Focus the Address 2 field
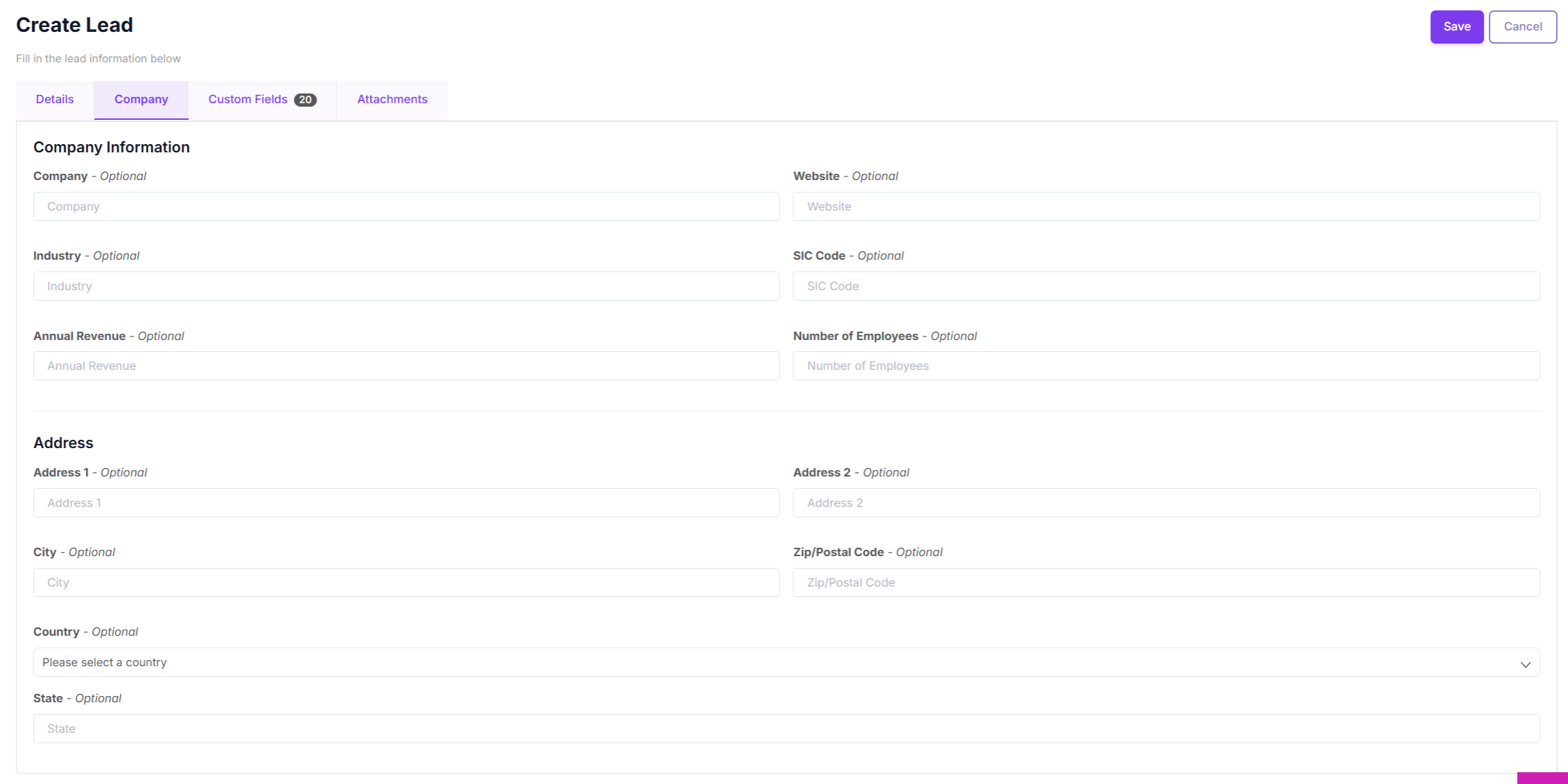The image size is (1568, 784). 1166,503
